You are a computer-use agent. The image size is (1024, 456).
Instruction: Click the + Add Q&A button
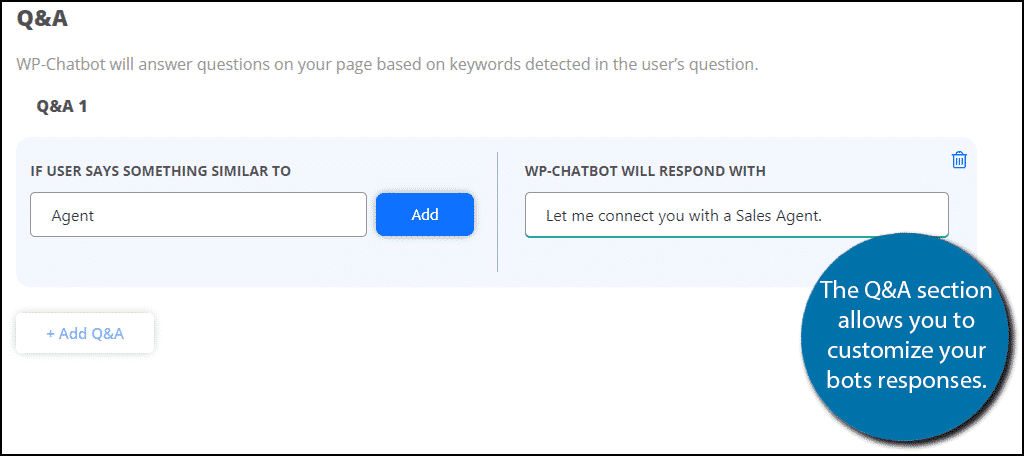click(85, 333)
